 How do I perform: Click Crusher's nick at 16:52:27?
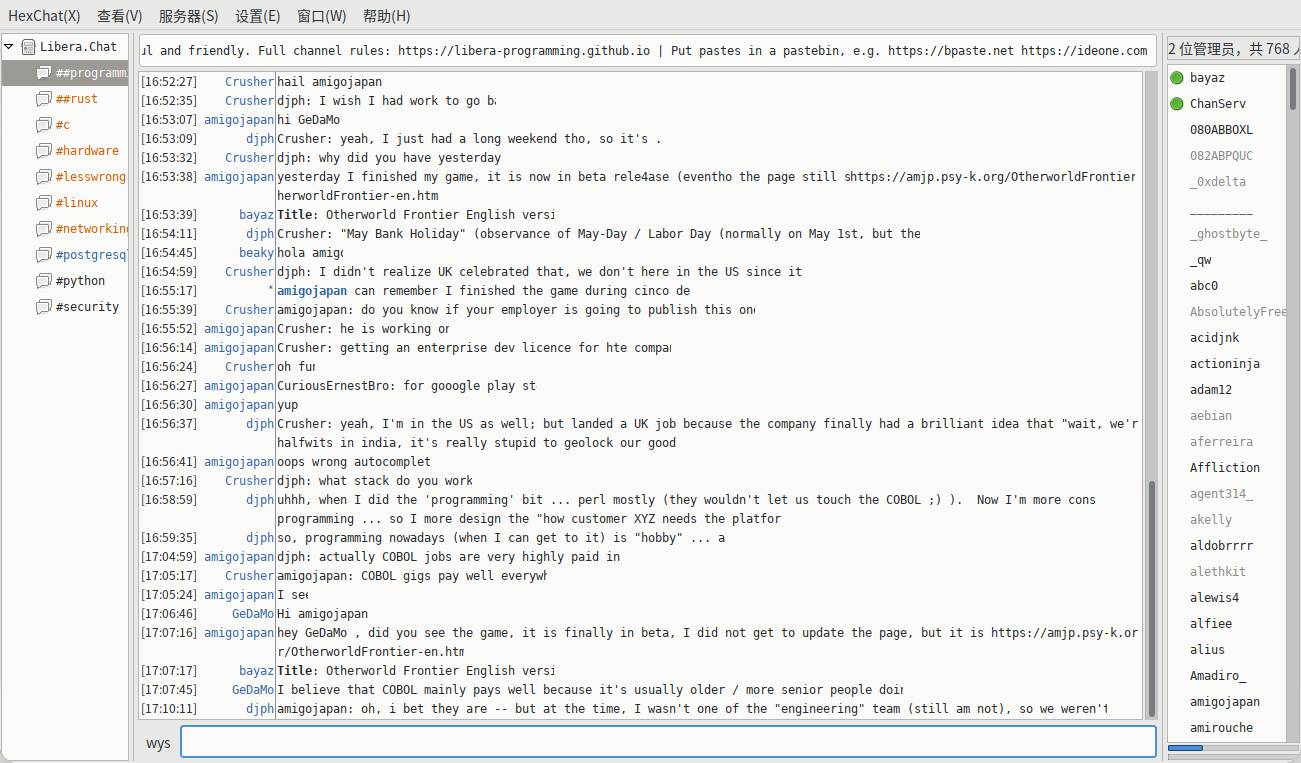click(x=249, y=82)
